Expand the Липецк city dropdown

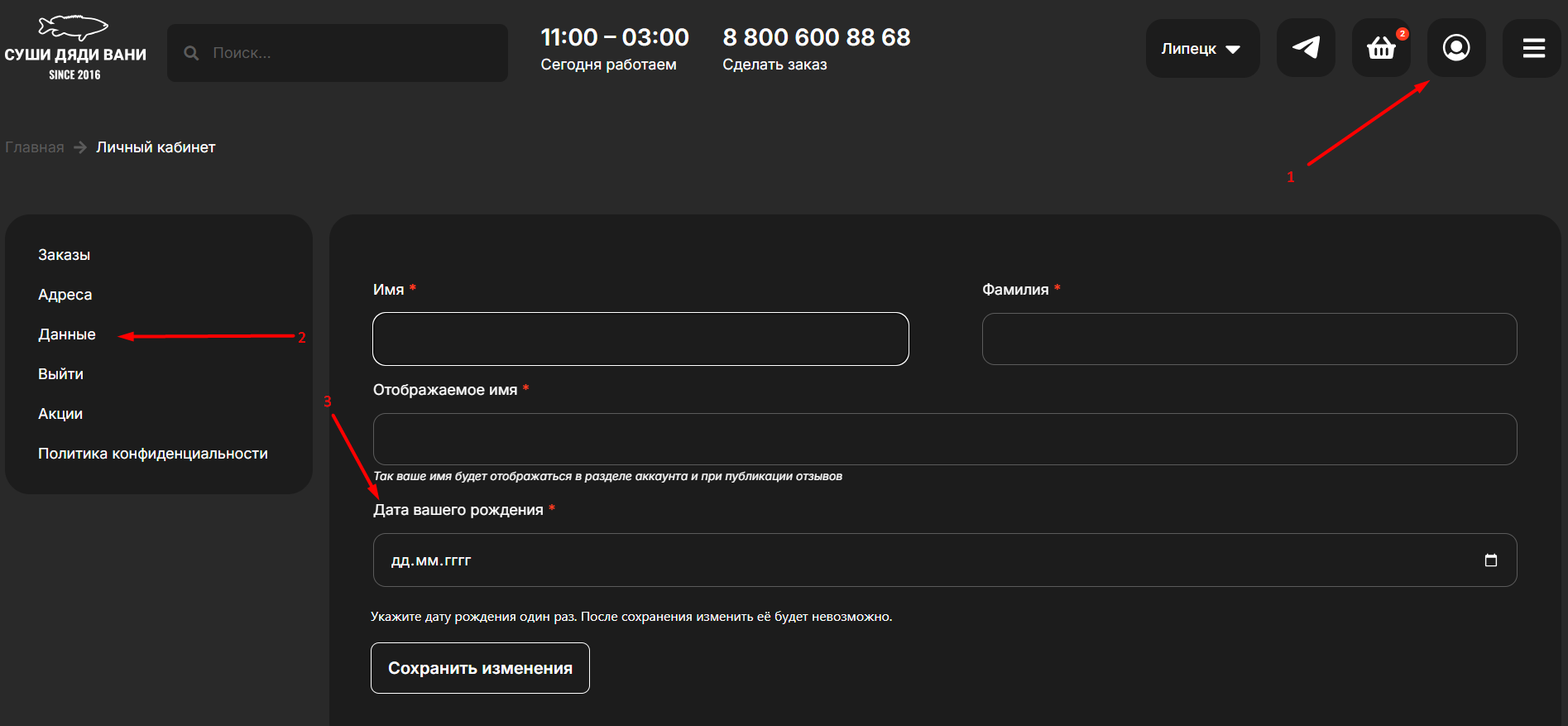tap(1201, 49)
